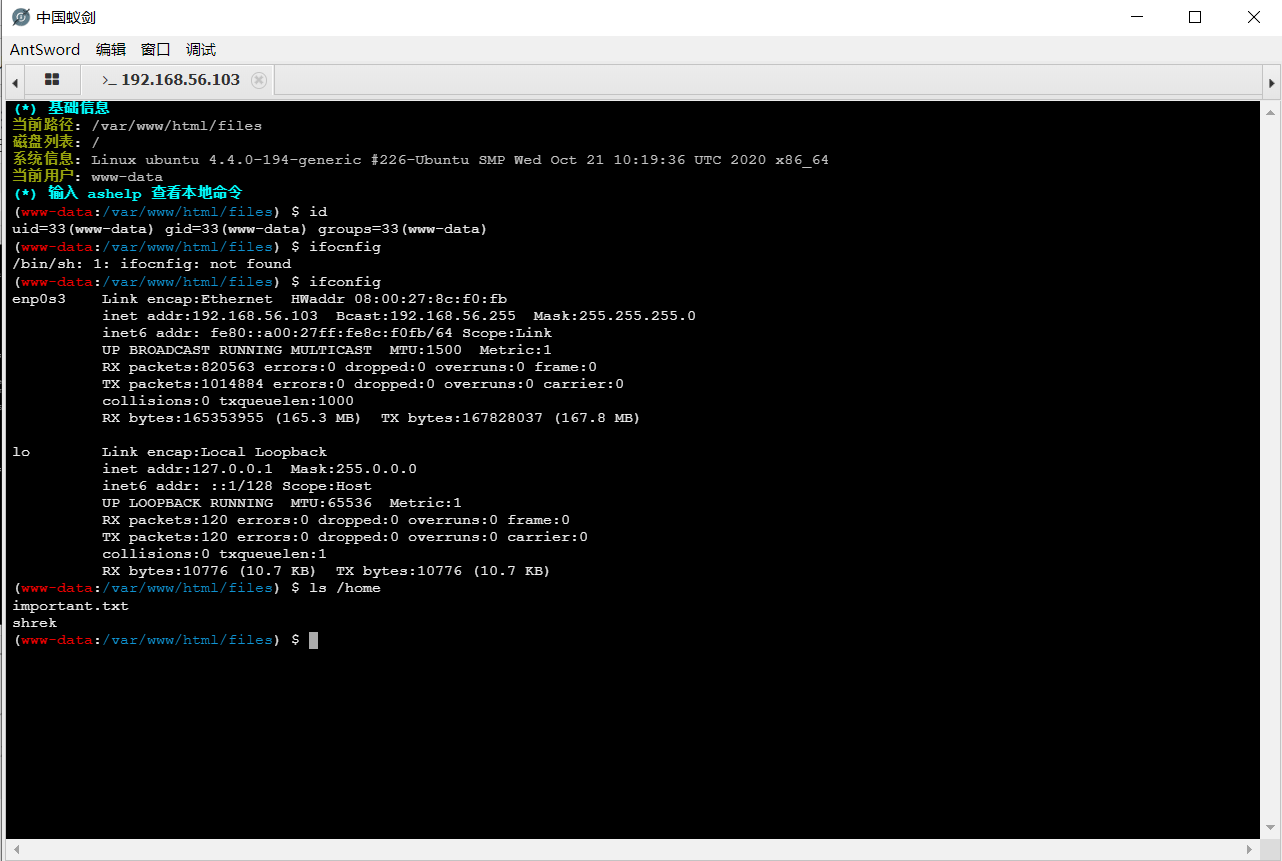Open the 调试 menu
Screen dimensions: 1282x861
click(x=199, y=49)
